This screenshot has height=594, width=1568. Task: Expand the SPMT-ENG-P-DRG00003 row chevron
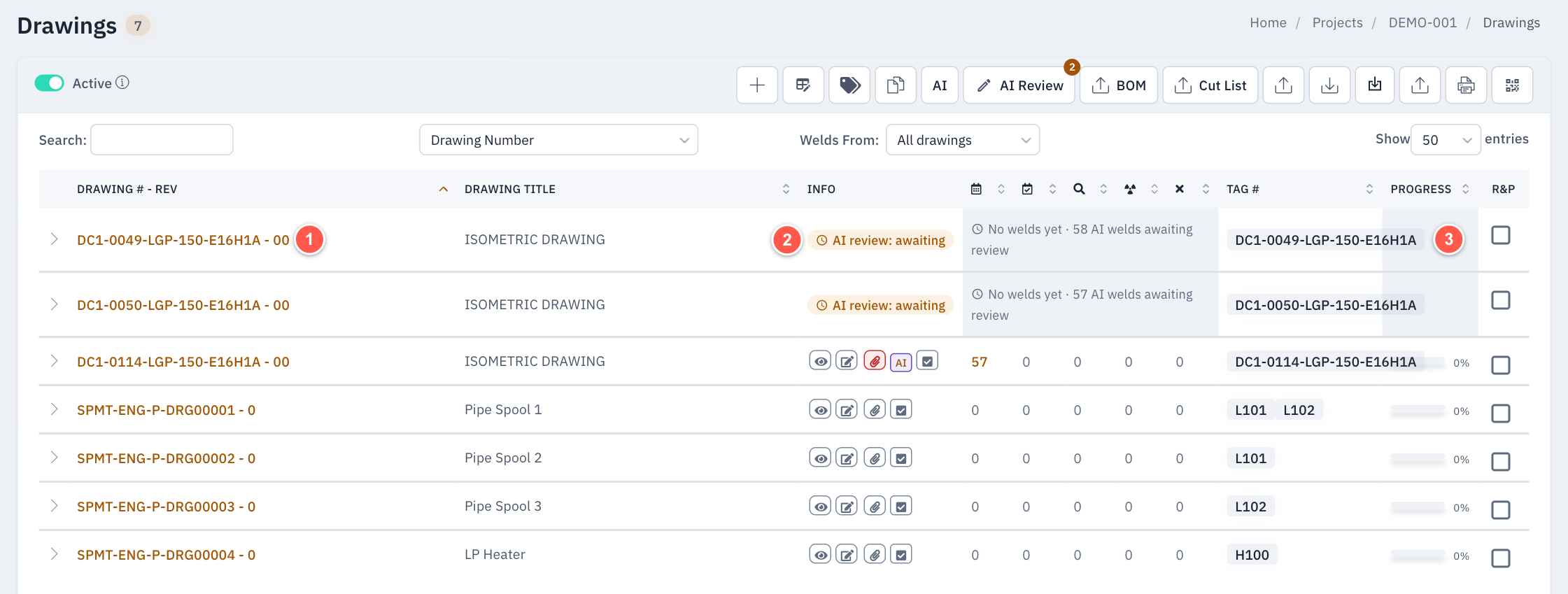[54, 506]
